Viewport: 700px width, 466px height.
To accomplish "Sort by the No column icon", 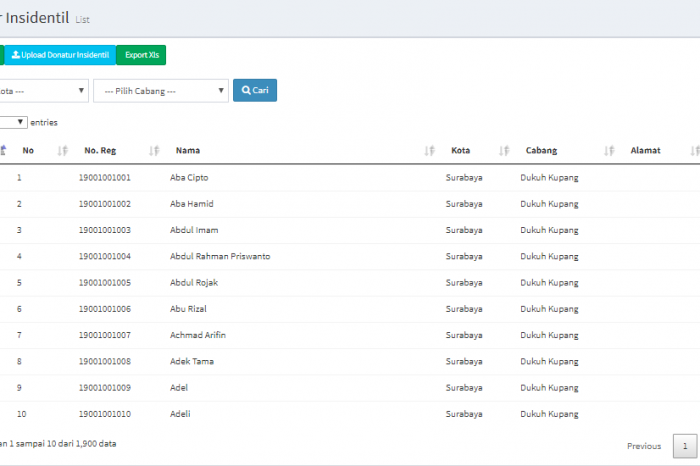I will [x=62, y=150].
